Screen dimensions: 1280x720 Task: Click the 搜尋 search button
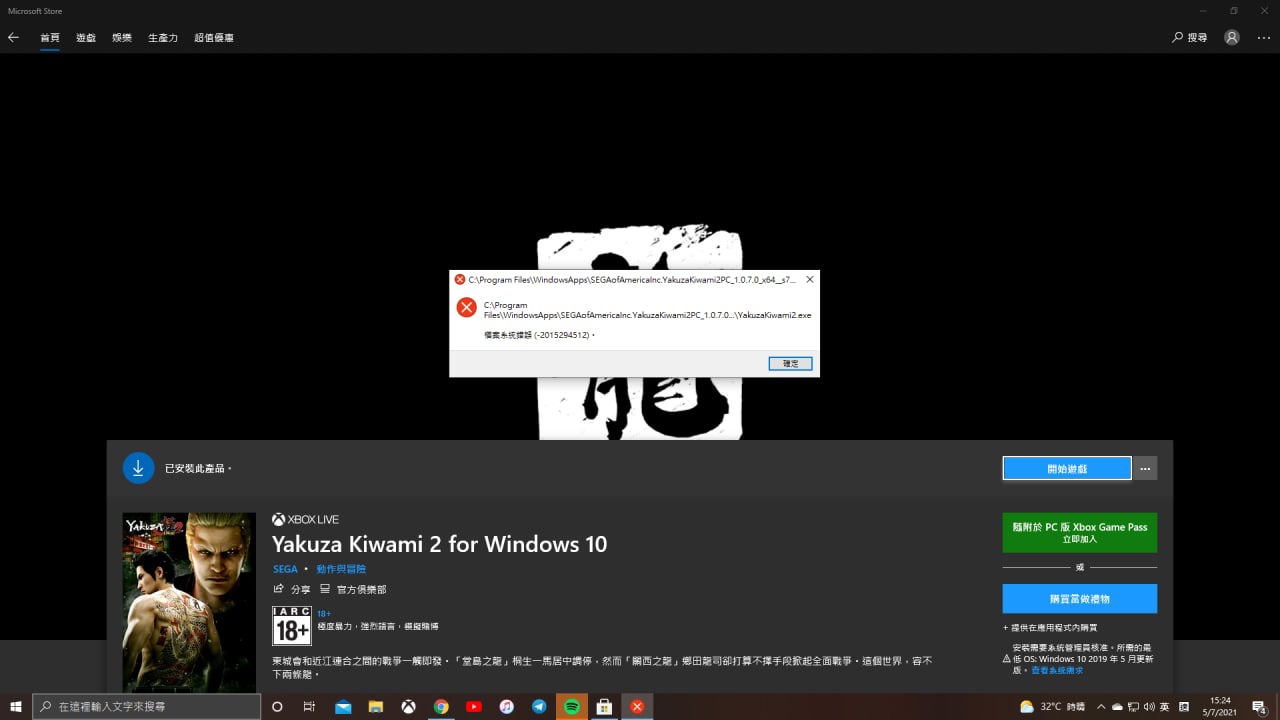1190,37
